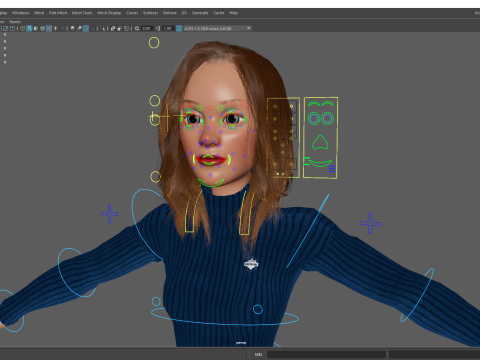This screenshot has height=360, width=480.
Task: Toggle the X-Ray icon
Action: point(113,28)
